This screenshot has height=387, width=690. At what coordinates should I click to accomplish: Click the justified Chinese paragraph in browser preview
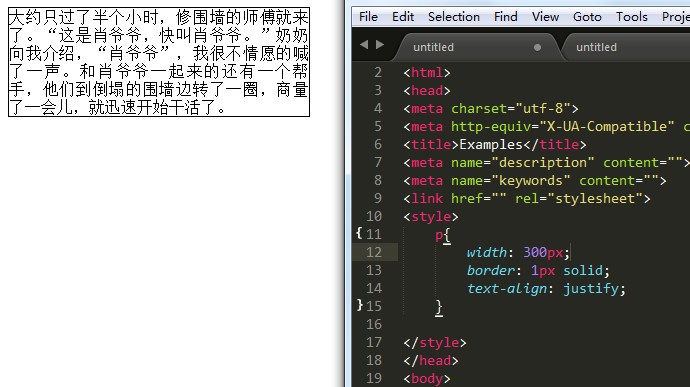(x=159, y=62)
